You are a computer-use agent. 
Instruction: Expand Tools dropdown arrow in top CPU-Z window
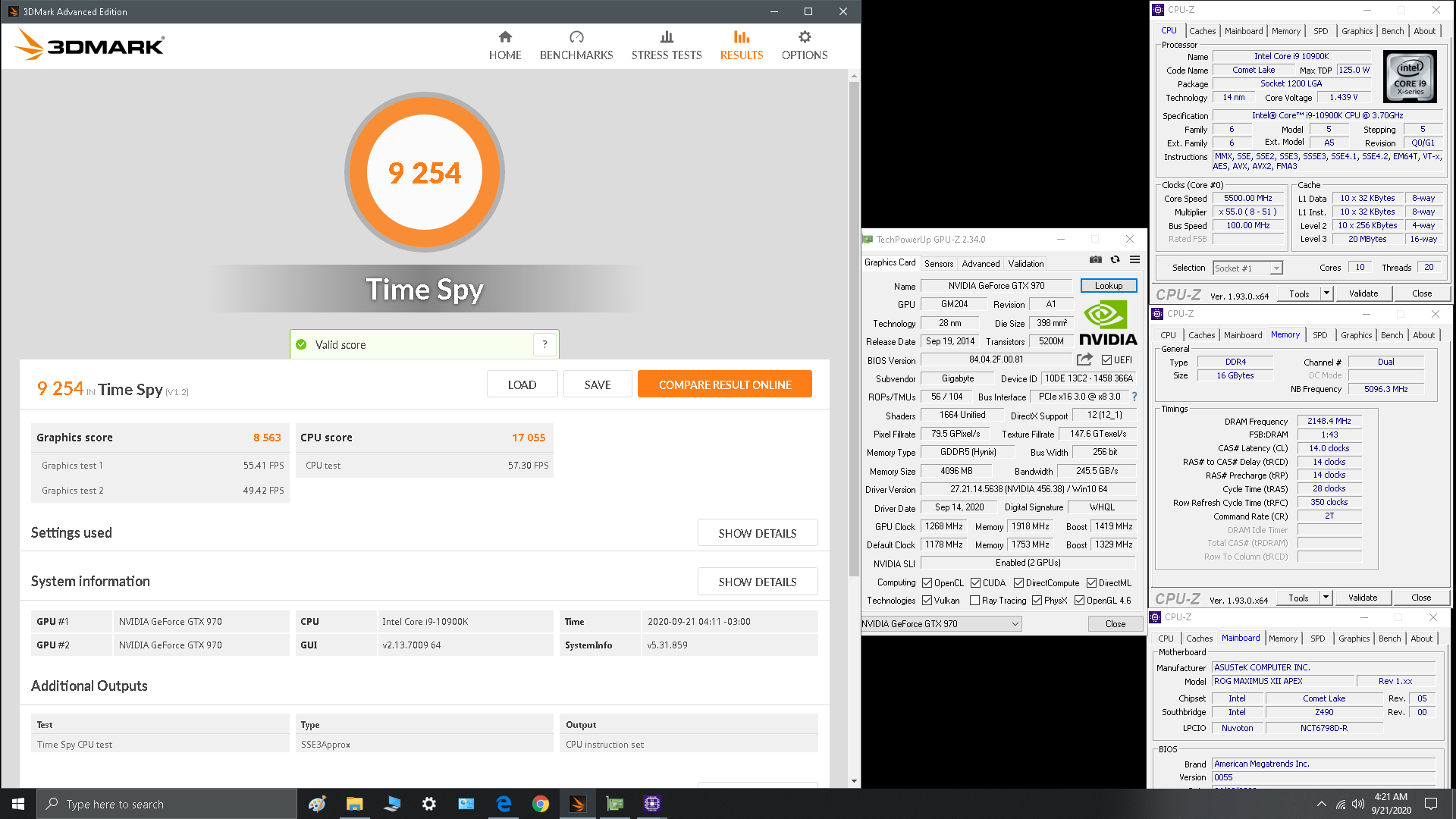[1326, 293]
